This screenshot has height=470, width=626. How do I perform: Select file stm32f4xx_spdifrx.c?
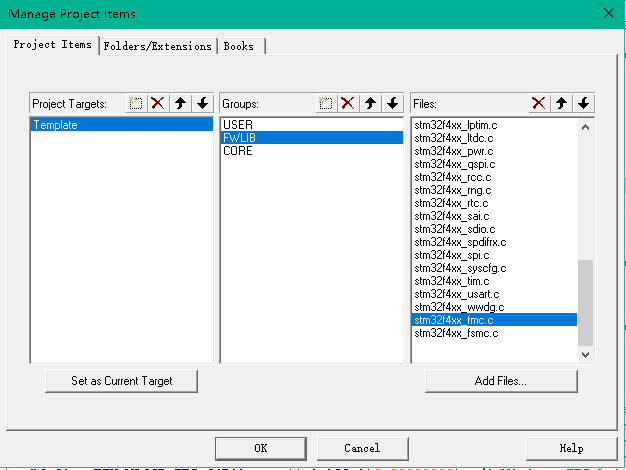(x=494, y=242)
